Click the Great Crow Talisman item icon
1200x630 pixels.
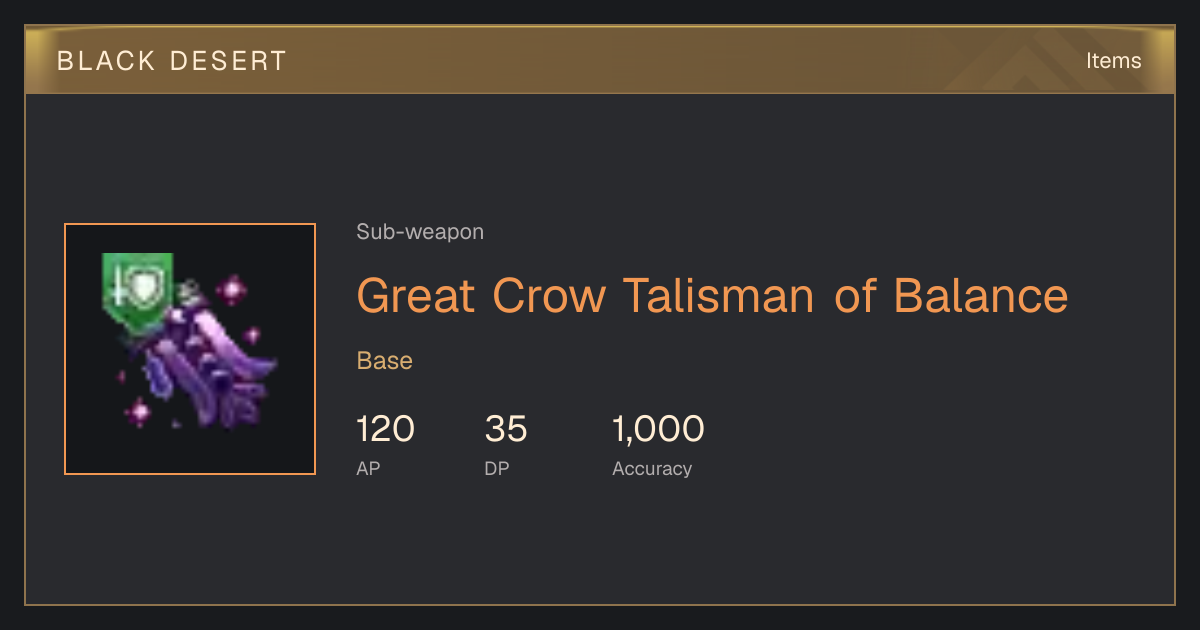click(190, 349)
